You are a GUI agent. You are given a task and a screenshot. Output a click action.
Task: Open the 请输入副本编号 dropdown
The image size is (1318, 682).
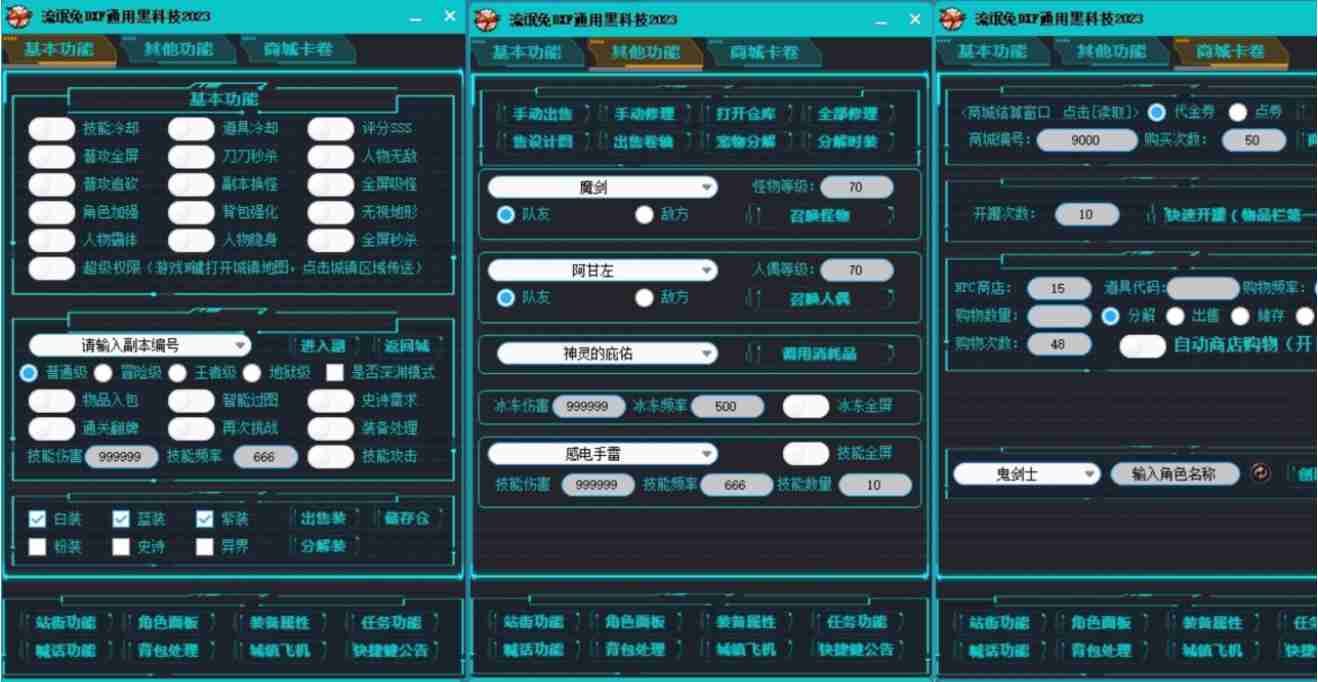139,346
